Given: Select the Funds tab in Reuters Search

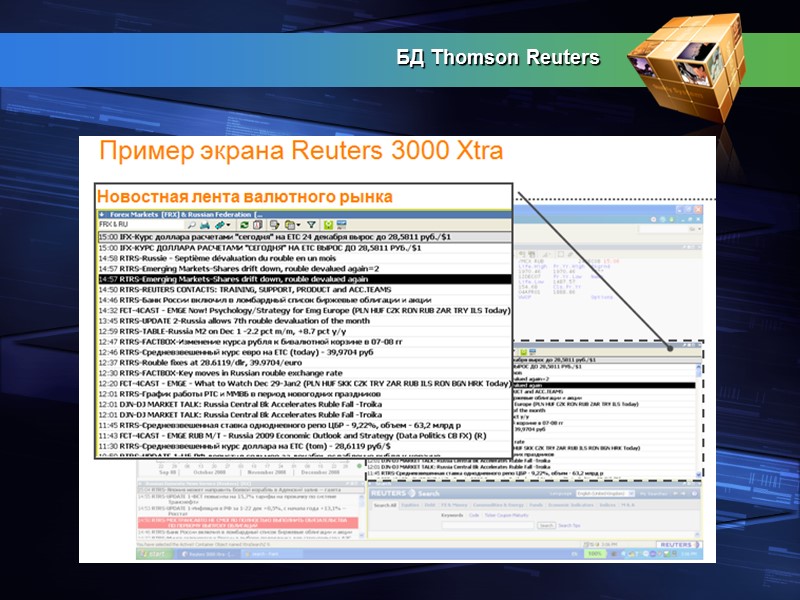Looking at the screenshot, I should pos(536,505).
